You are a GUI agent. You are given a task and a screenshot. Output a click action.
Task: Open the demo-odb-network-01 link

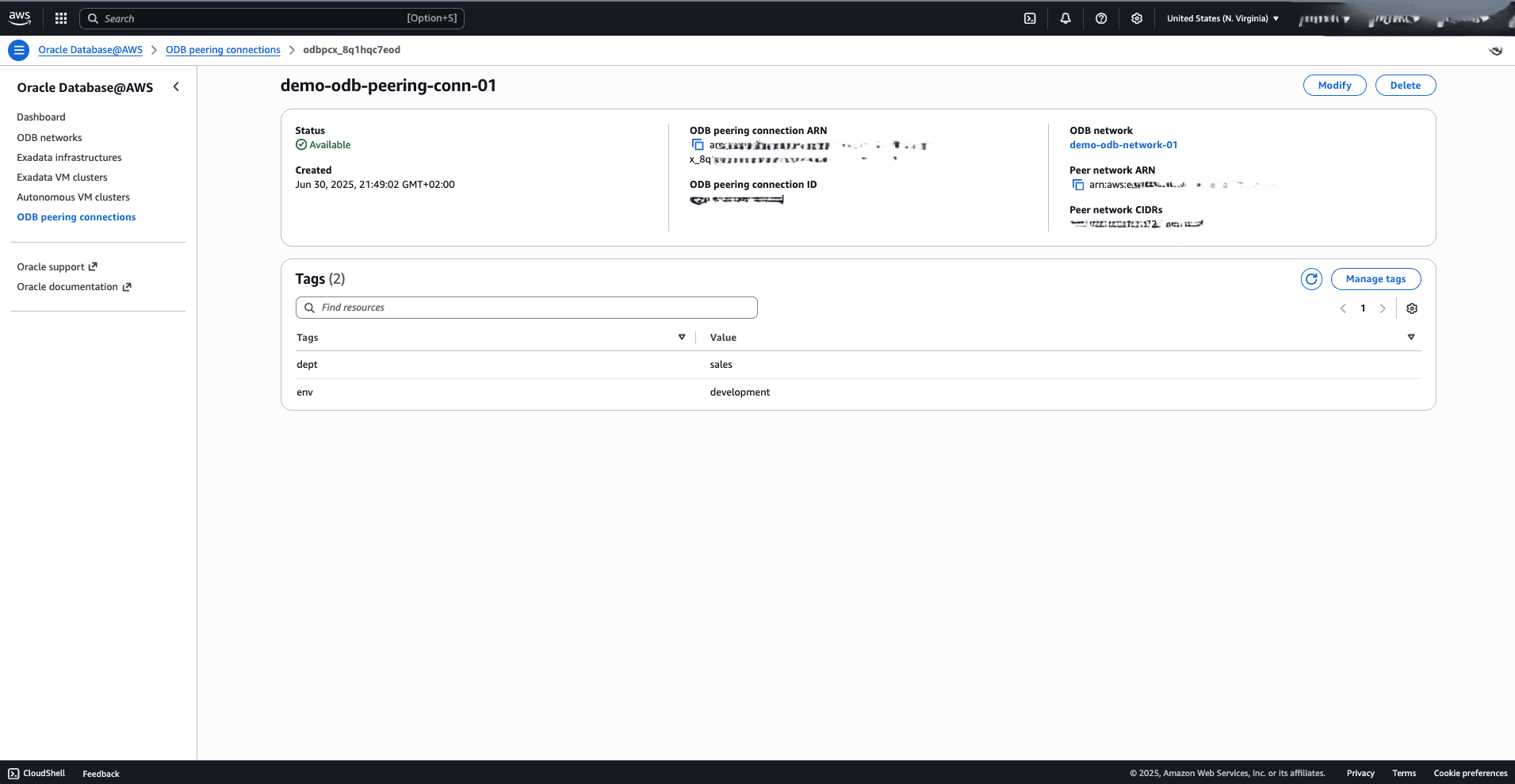1123,144
